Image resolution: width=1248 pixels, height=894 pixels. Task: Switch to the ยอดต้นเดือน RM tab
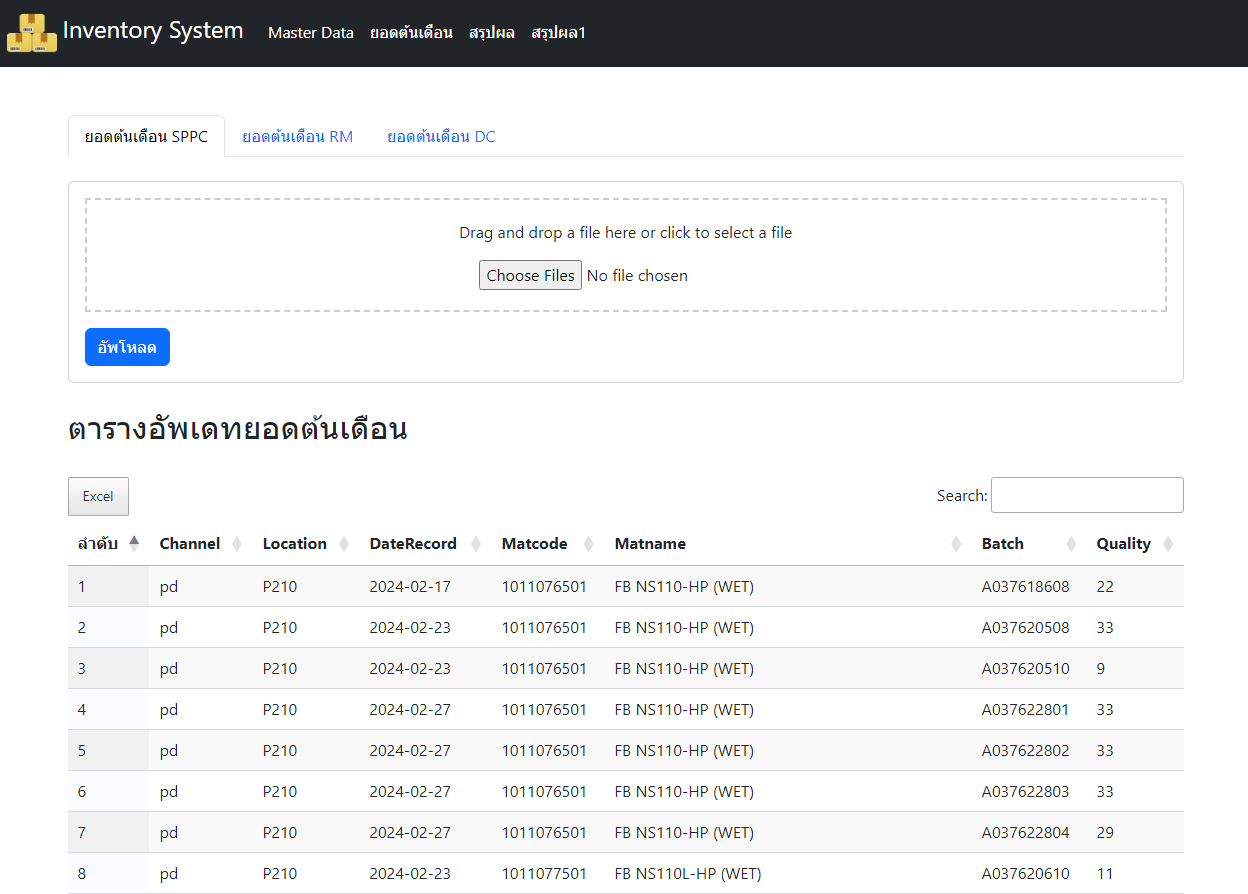click(298, 136)
